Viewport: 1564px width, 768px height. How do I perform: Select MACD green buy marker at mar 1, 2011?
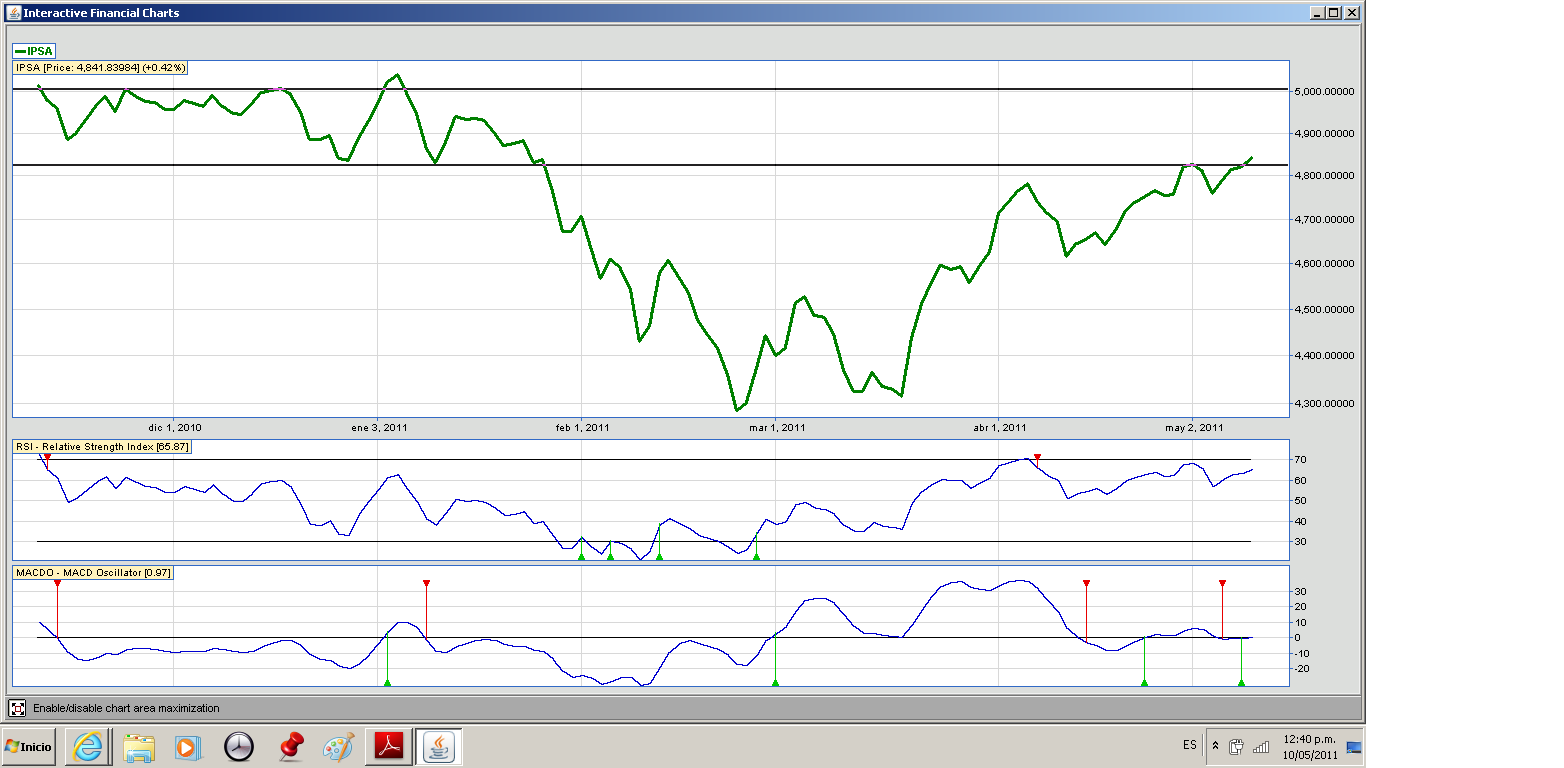[x=775, y=683]
